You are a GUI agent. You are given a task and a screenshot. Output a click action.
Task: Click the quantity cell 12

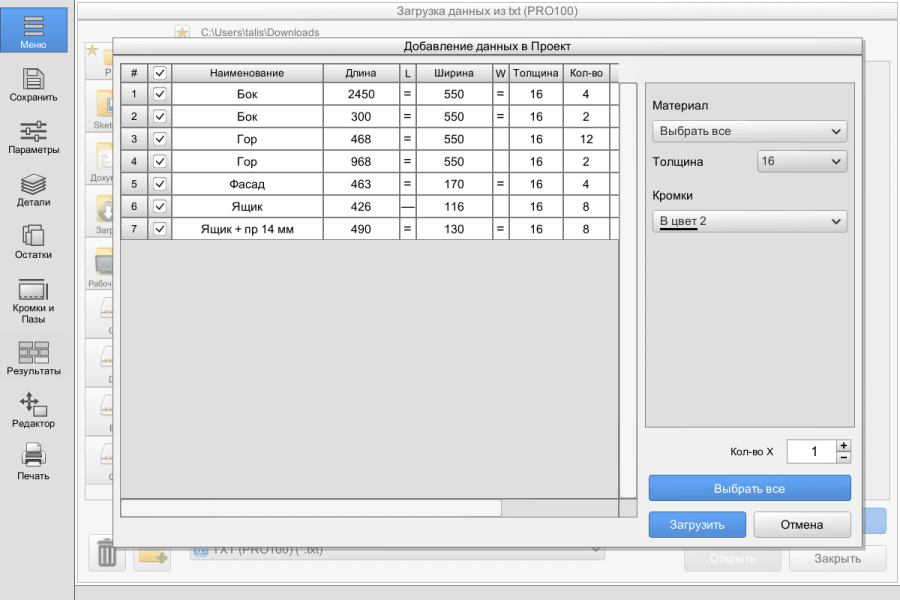(x=586, y=139)
